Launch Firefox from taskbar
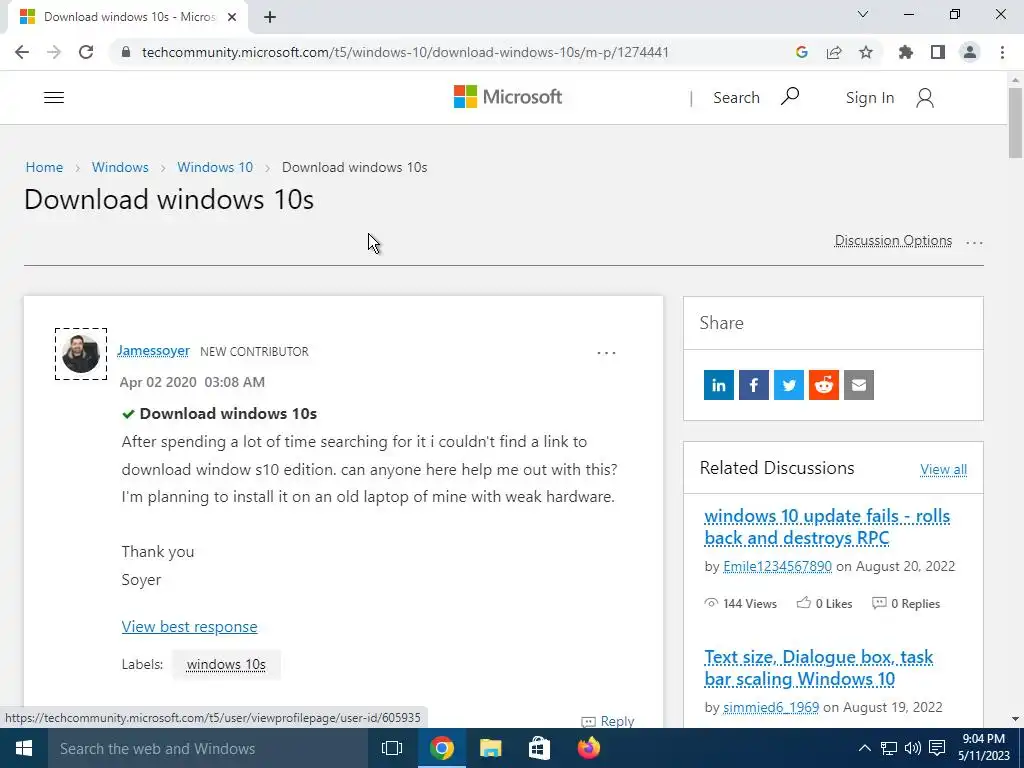1024x768 pixels. point(588,748)
